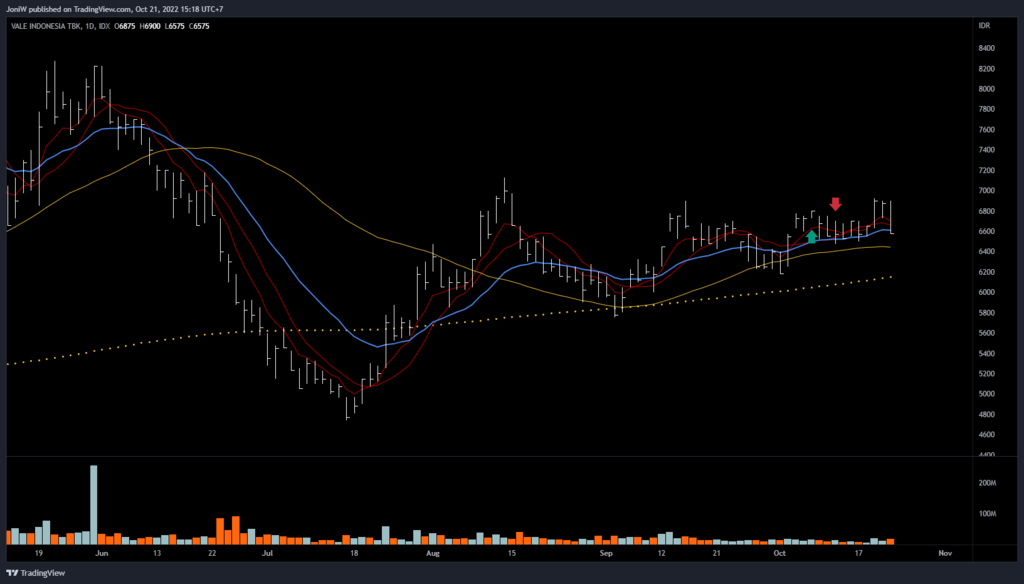This screenshot has width=1024, height=584.
Task: Click the Jul label on time axis
Action: tap(266, 552)
